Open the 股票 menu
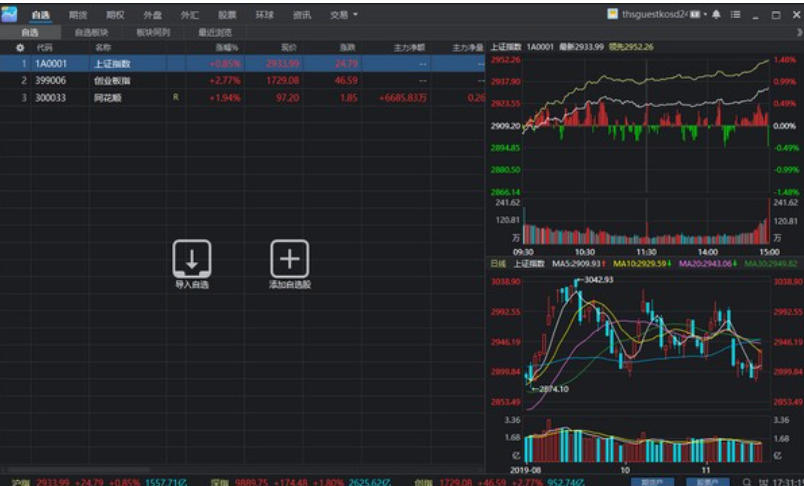 [227, 15]
